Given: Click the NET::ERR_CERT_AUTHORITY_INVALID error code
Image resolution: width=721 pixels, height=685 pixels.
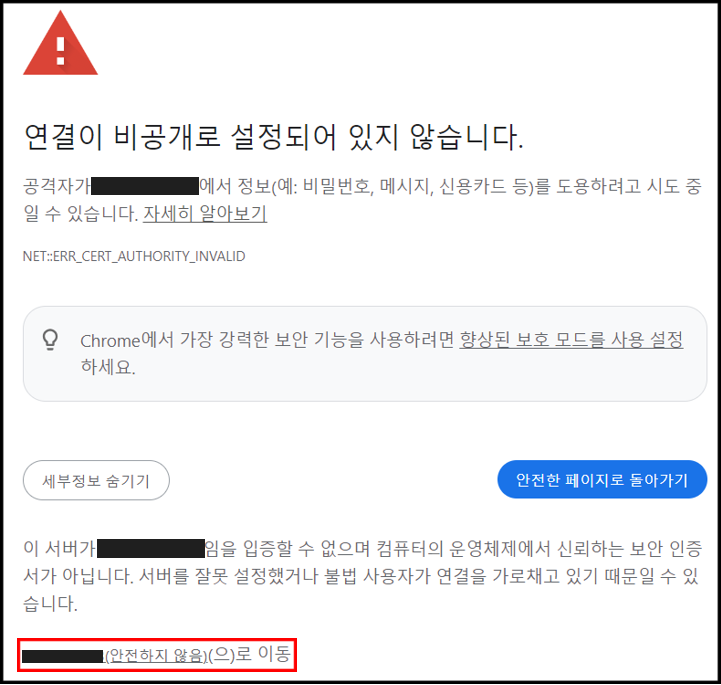Looking at the screenshot, I should [x=134, y=256].
